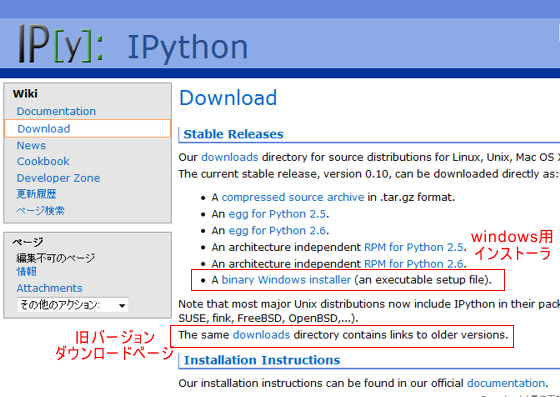Click the 編集不可のページ text
Screen dimensions: 560x397
56,258
